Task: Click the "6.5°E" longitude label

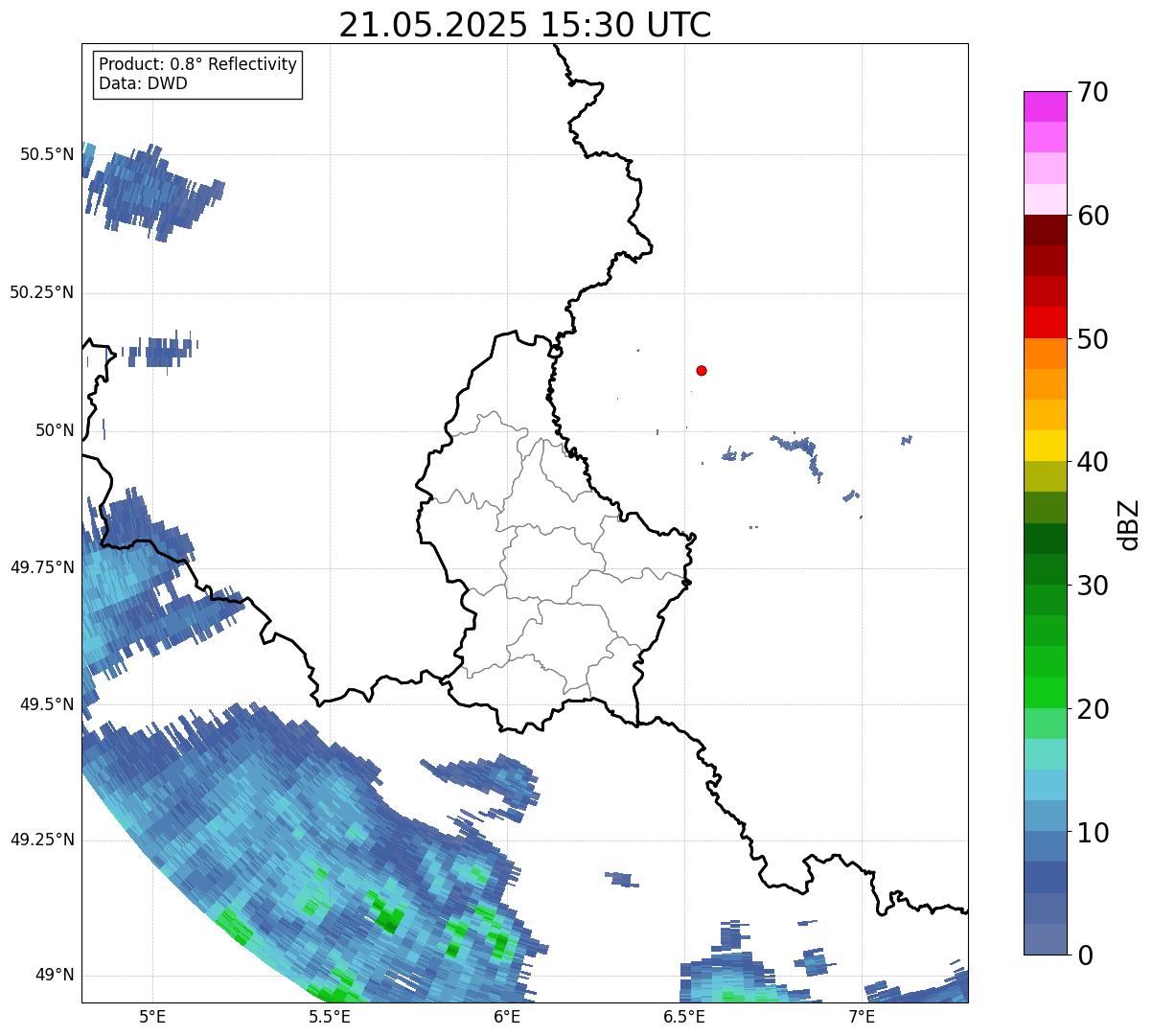Action: [x=685, y=1017]
